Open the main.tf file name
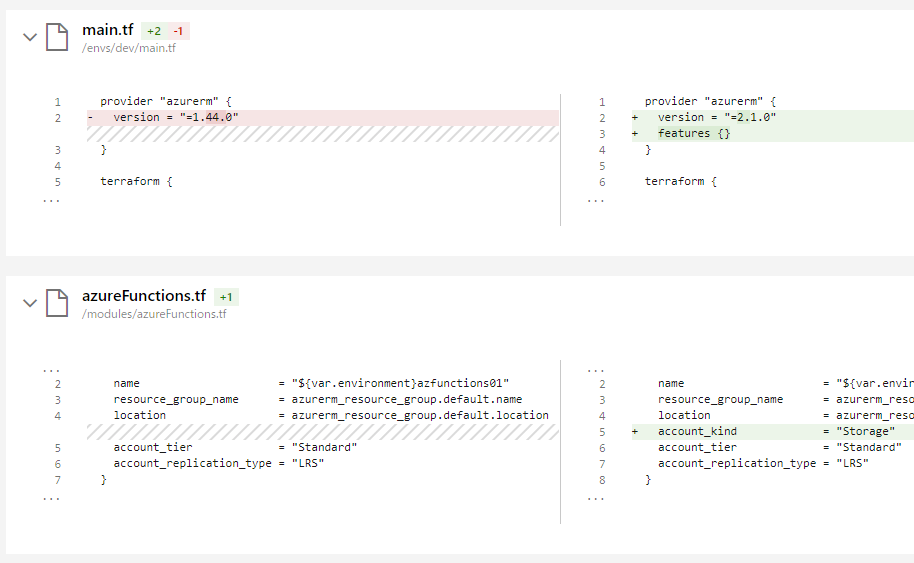 point(108,30)
